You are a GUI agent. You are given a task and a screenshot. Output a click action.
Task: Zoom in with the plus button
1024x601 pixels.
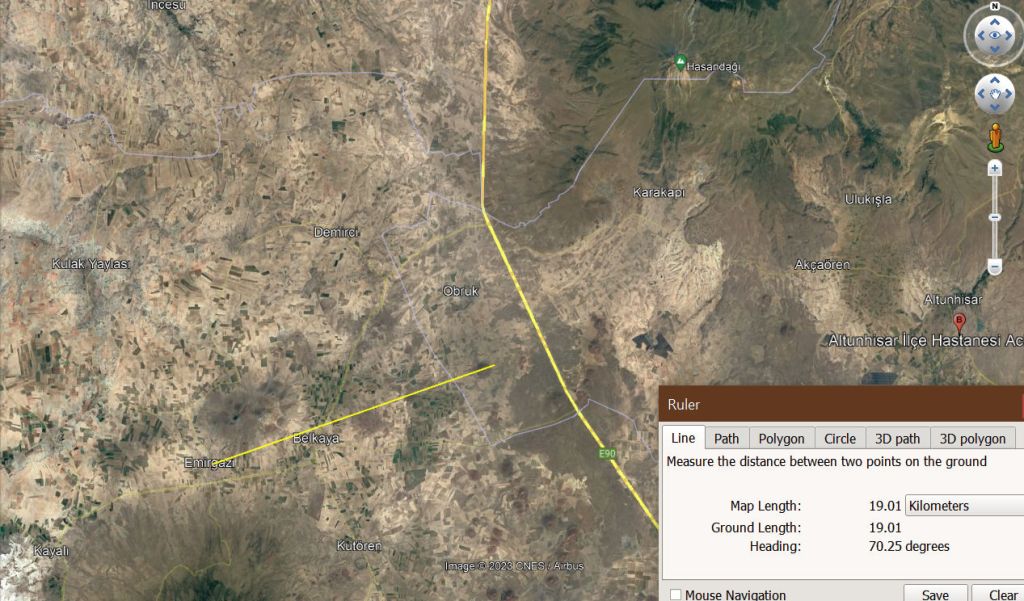click(x=994, y=169)
